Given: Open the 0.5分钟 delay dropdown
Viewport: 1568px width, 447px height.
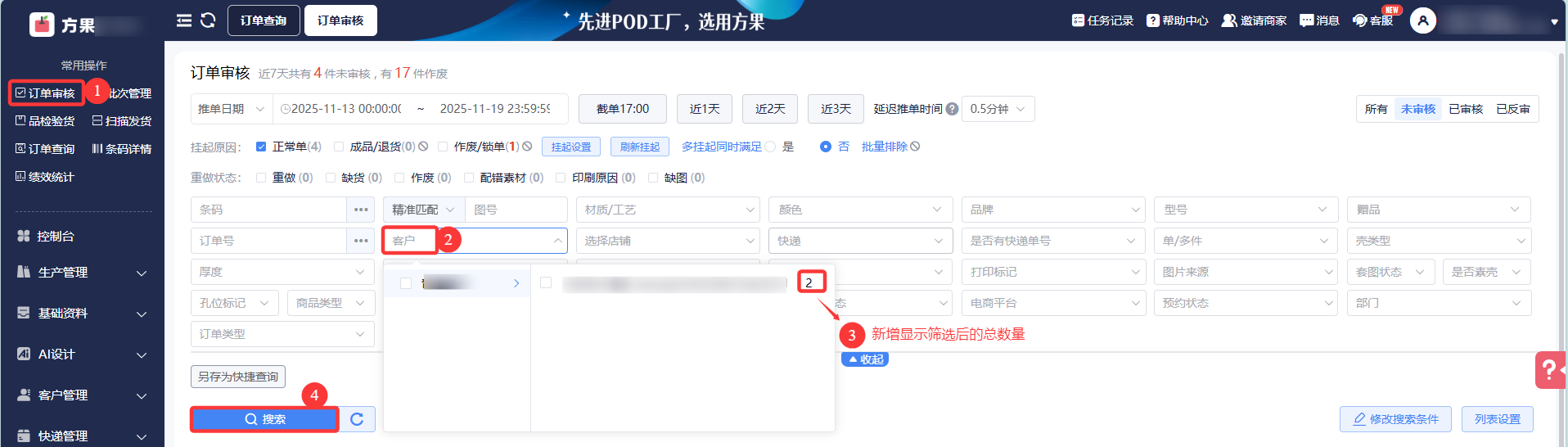Looking at the screenshot, I should (x=998, y=109).
